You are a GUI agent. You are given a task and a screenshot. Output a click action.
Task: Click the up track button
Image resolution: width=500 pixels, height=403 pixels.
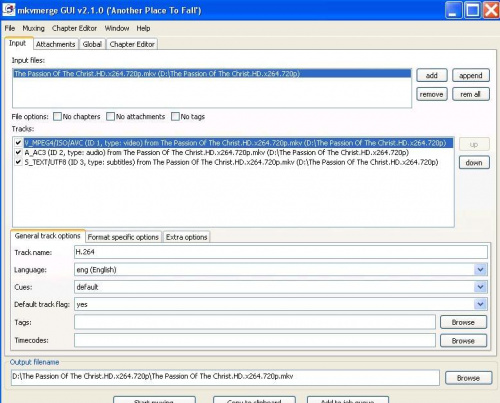pyautogui.click(x=474, y=144)
